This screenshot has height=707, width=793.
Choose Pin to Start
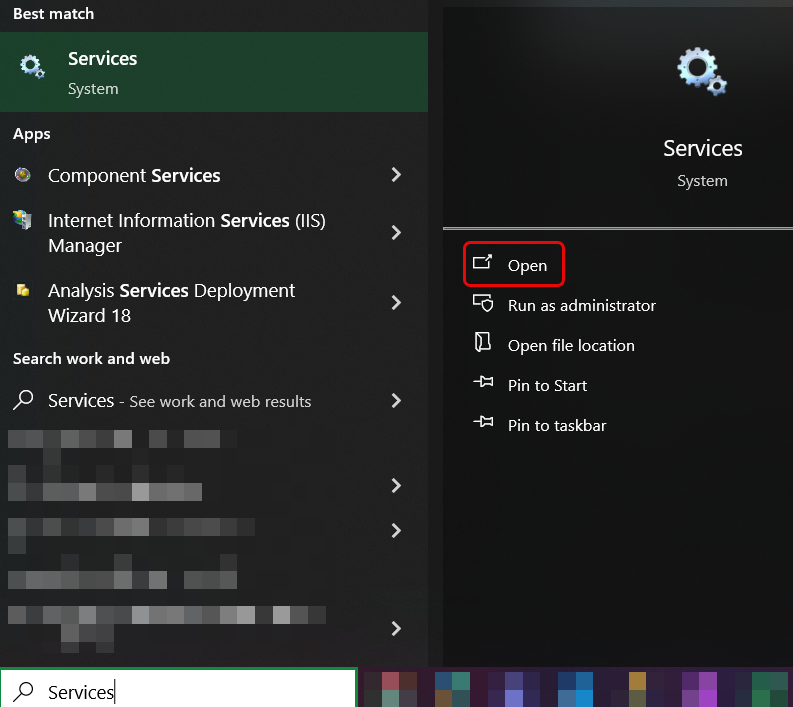click(x=547, y=385)
